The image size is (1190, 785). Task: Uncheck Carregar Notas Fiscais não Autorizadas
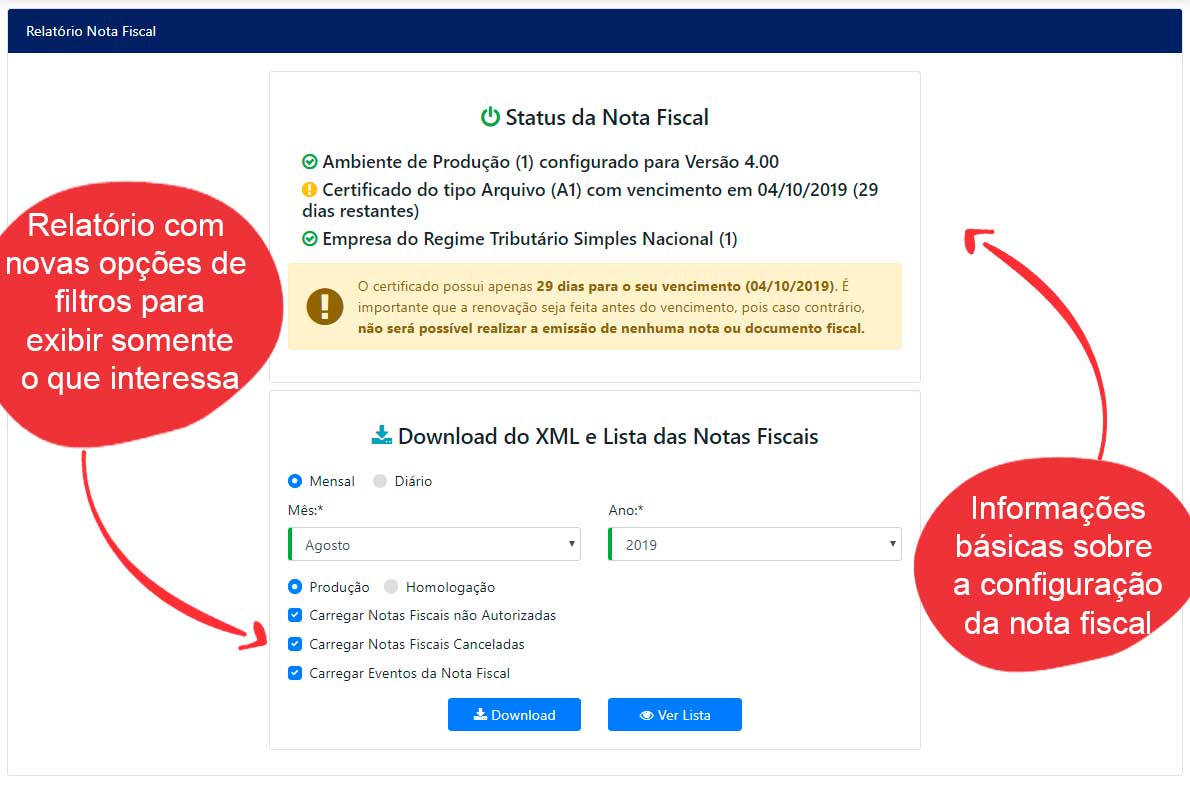[x=295, y=615]
